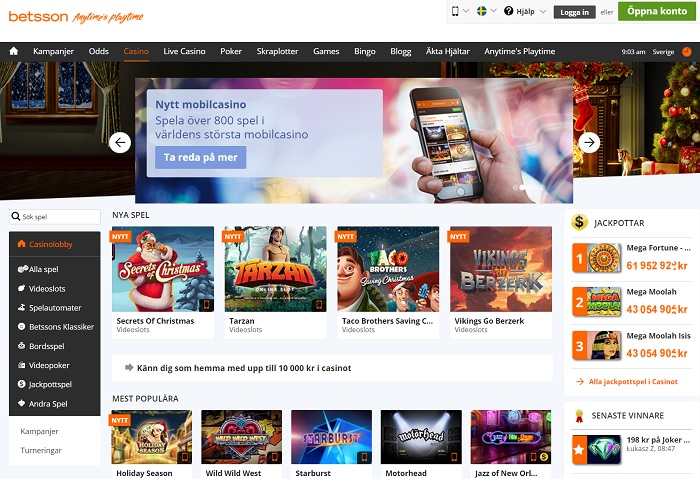The image size is (700, 479).
Task: Open the Skraplotter navigation tab
Action: [x=277, y=51]
